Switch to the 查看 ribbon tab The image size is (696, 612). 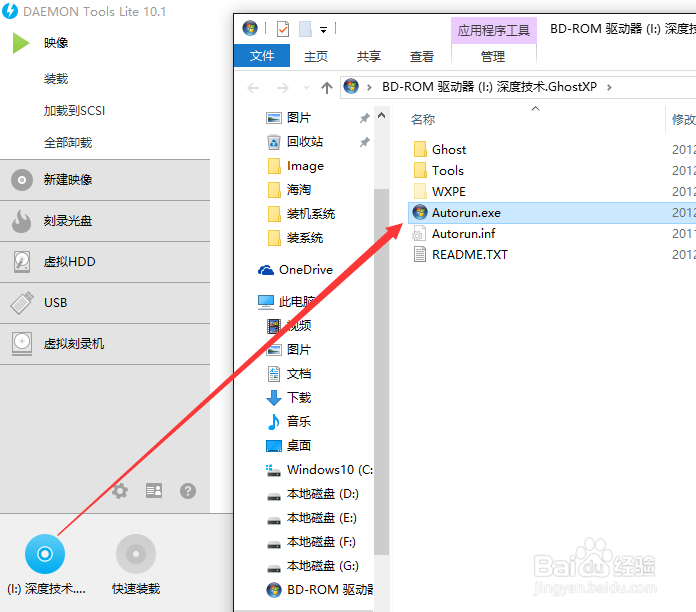point(422,56)
